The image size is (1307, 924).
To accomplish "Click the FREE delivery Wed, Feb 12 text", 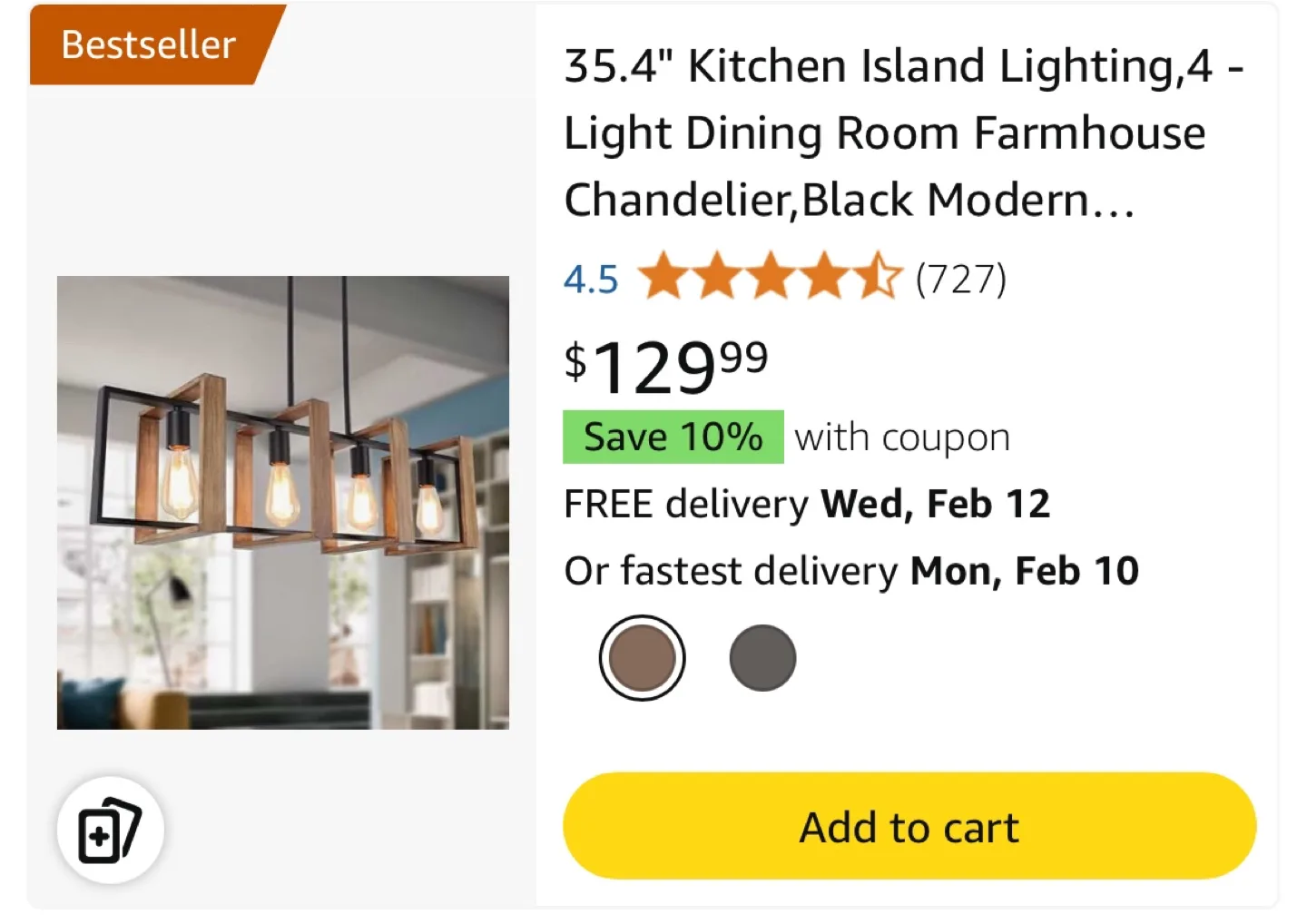I will point(806,503).
